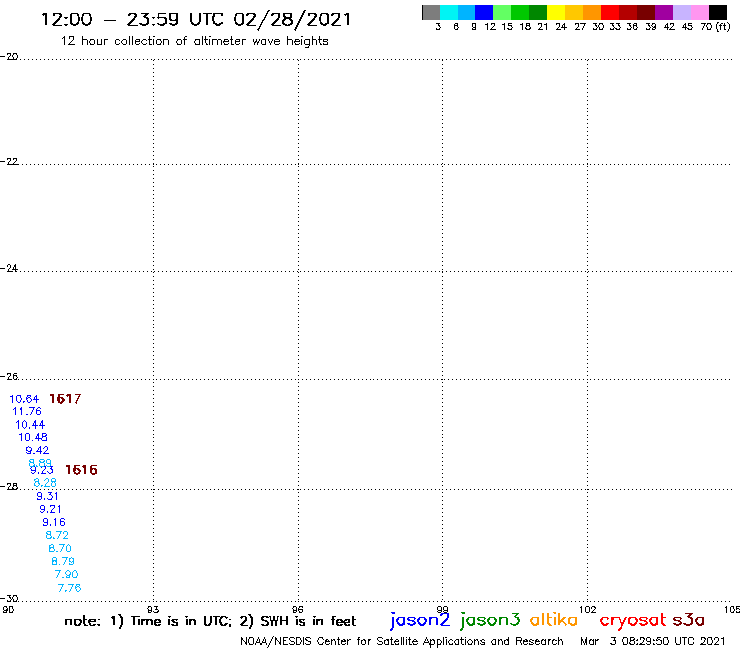Click the yellow swatch in the legend
Image resolution: width=740 pixels, height=650 pixels.
(556, 12)
